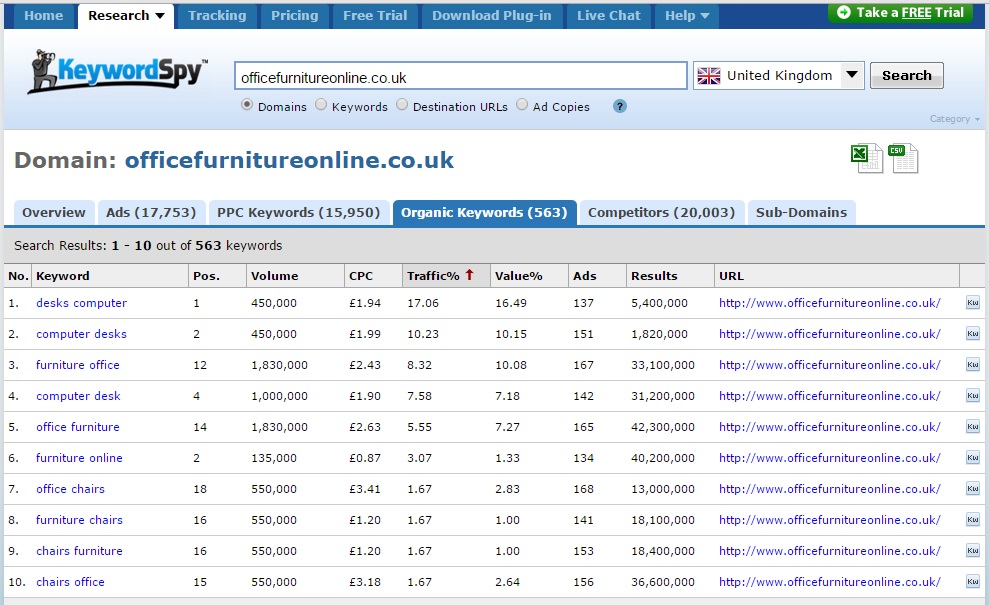Go to the Home menu item
The height and width of the screenshot is (605, 989).
(44, 16)
